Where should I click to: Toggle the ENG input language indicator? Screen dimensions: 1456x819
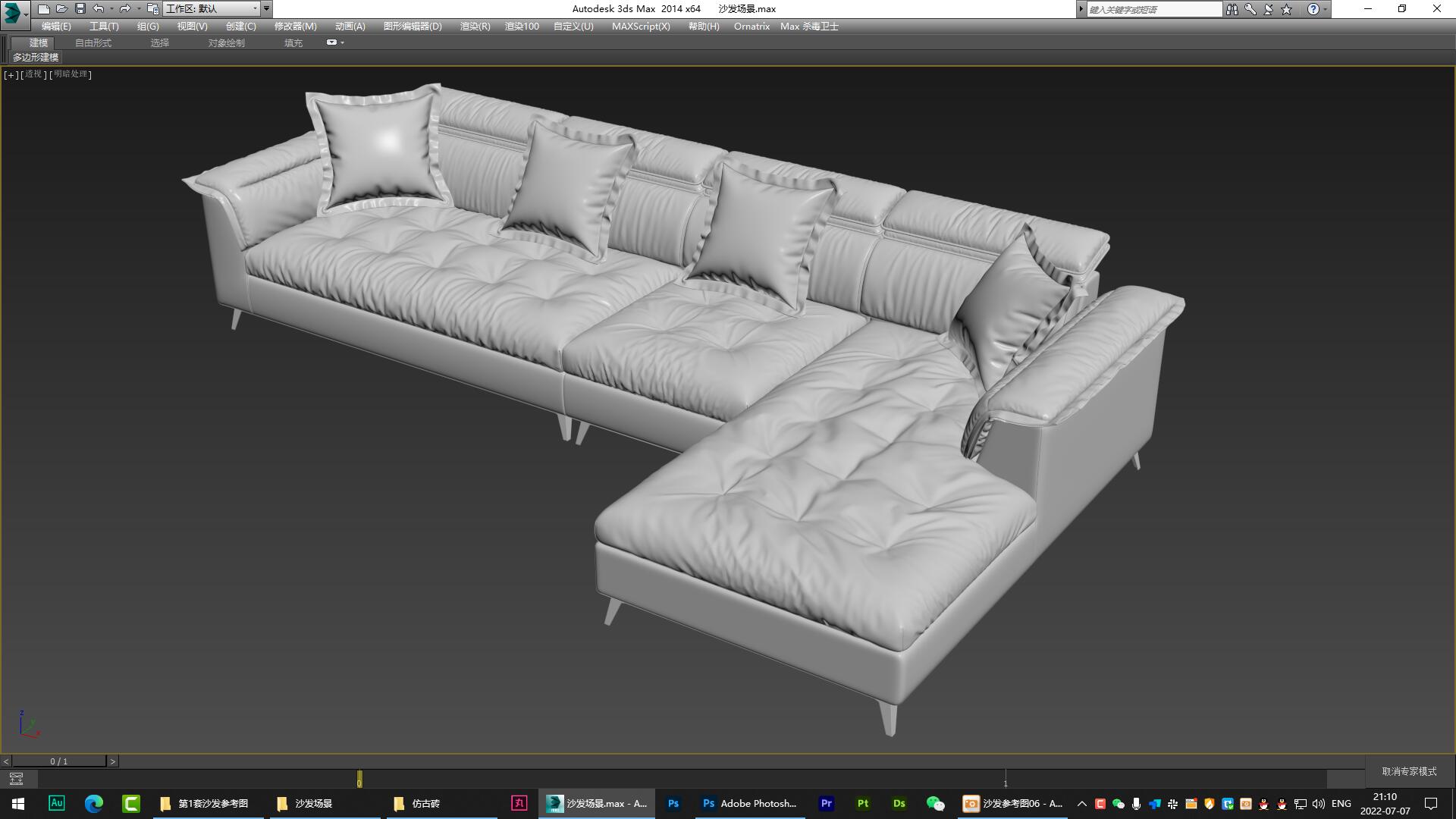[x=1341, y=803]
